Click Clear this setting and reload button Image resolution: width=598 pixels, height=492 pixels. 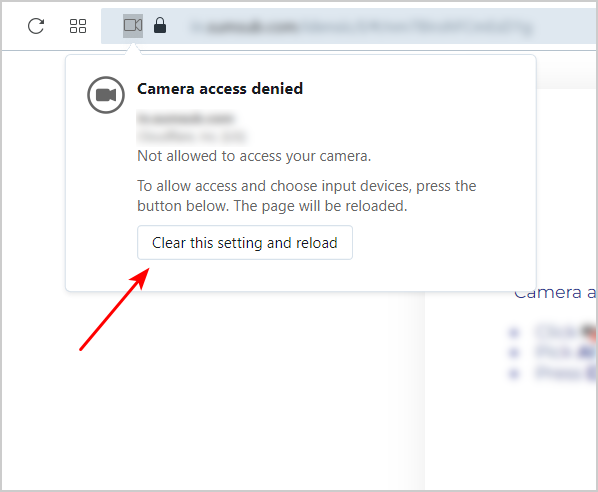(x=245, y=243)
